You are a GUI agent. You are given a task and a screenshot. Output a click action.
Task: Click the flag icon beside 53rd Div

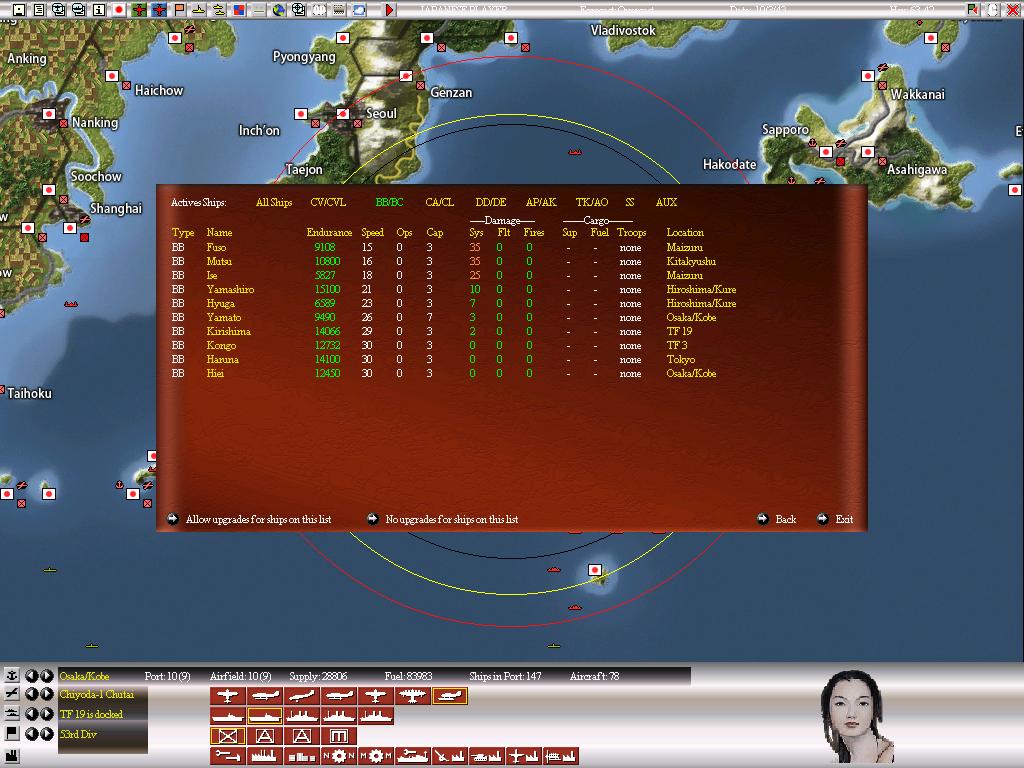(x=12, y=734)
